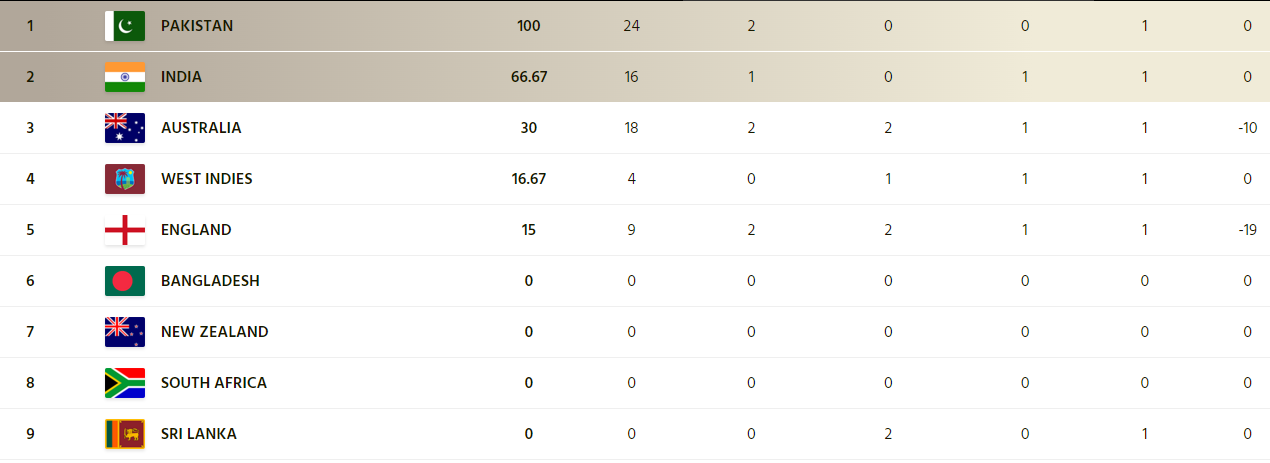Click England's -19 penalty value

point(1247,230)
